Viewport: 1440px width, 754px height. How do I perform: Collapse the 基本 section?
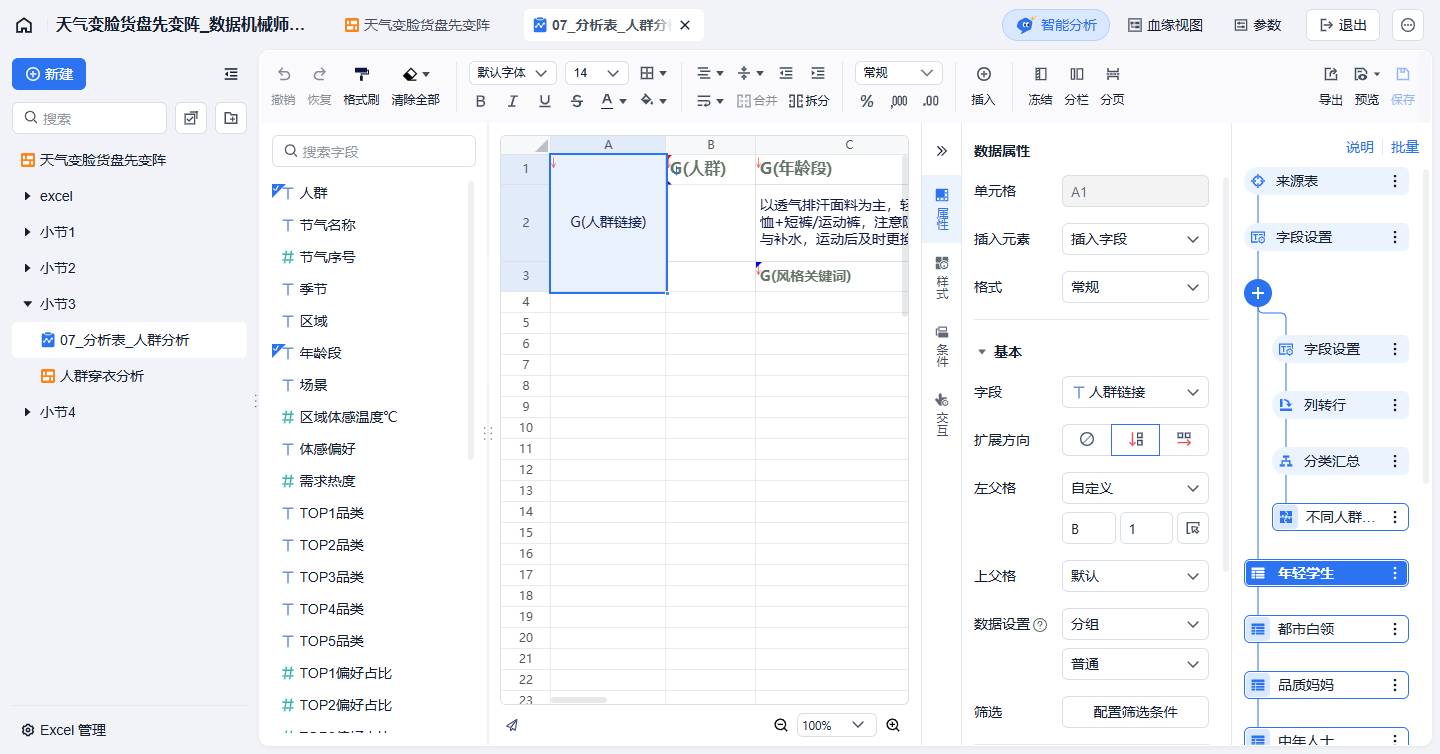(982, 352)
